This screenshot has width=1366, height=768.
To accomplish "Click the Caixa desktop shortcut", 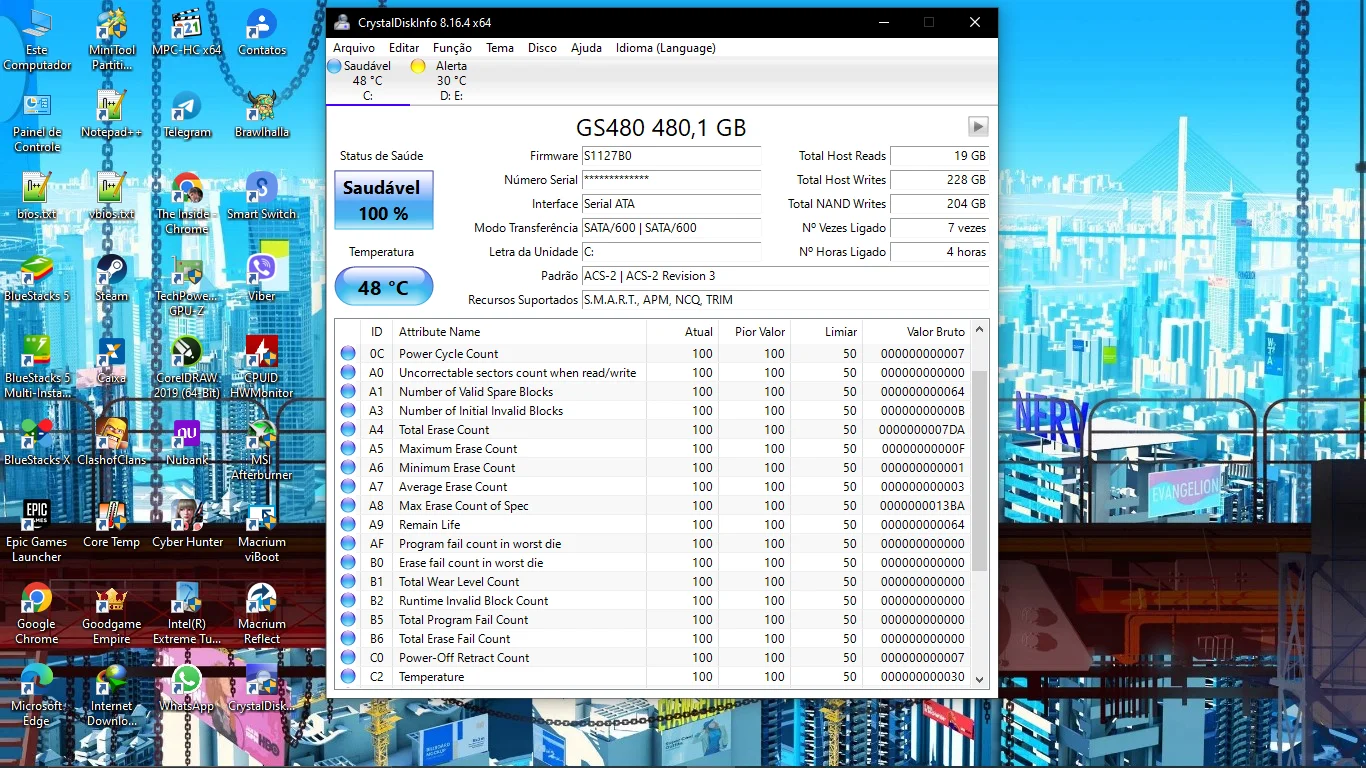I will (112, 360).
